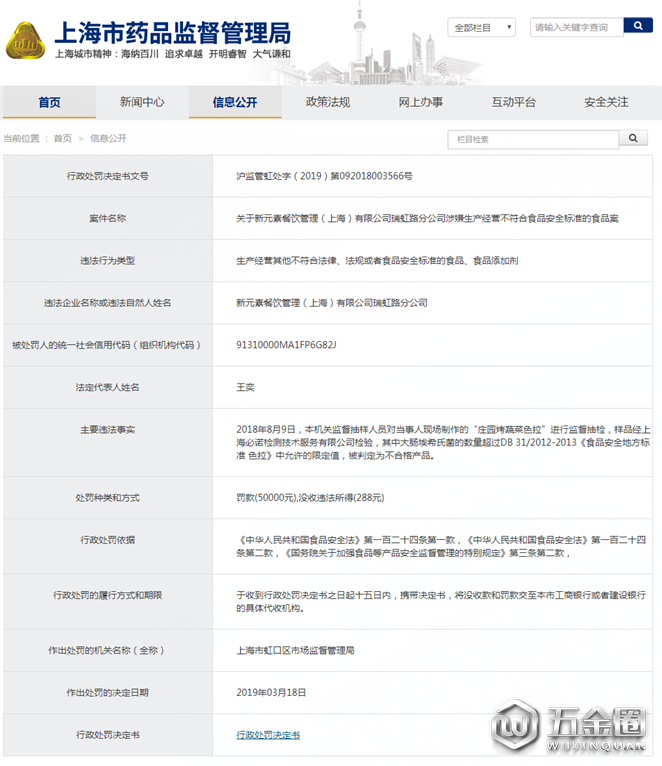Open the 政策法规 navigation tab
The height and width of the screenshot is (766, 662).
[x=328, y=102]
